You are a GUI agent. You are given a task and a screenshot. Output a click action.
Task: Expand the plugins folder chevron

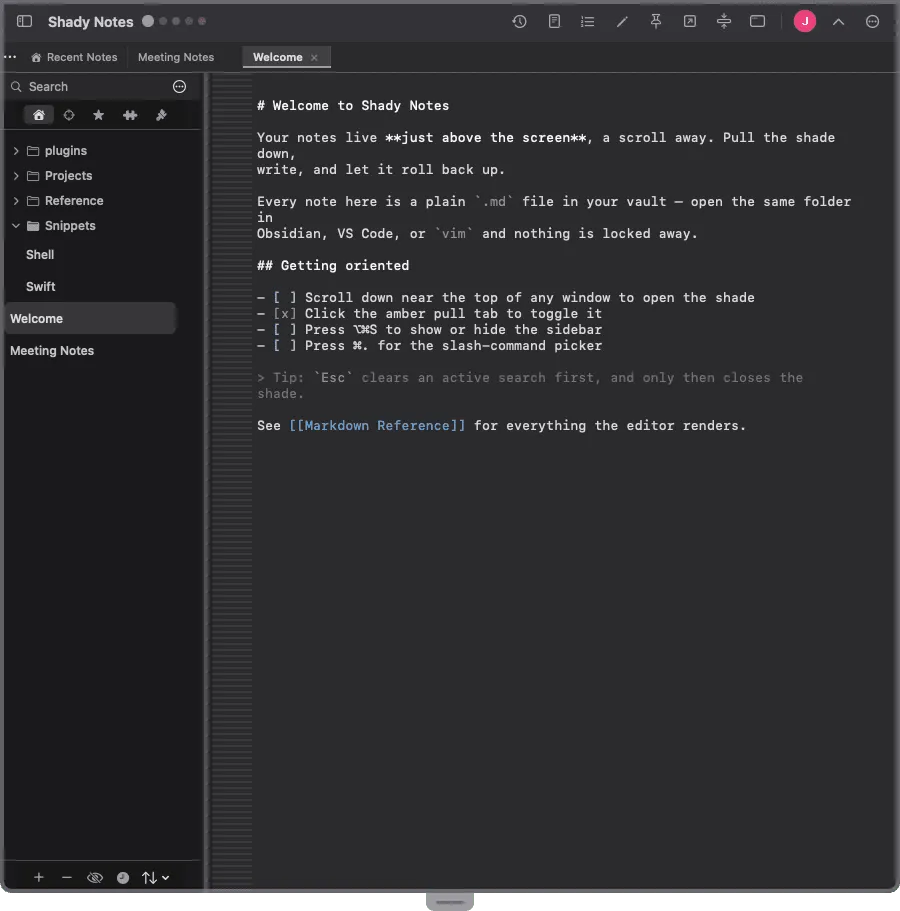tap(16, 151)
